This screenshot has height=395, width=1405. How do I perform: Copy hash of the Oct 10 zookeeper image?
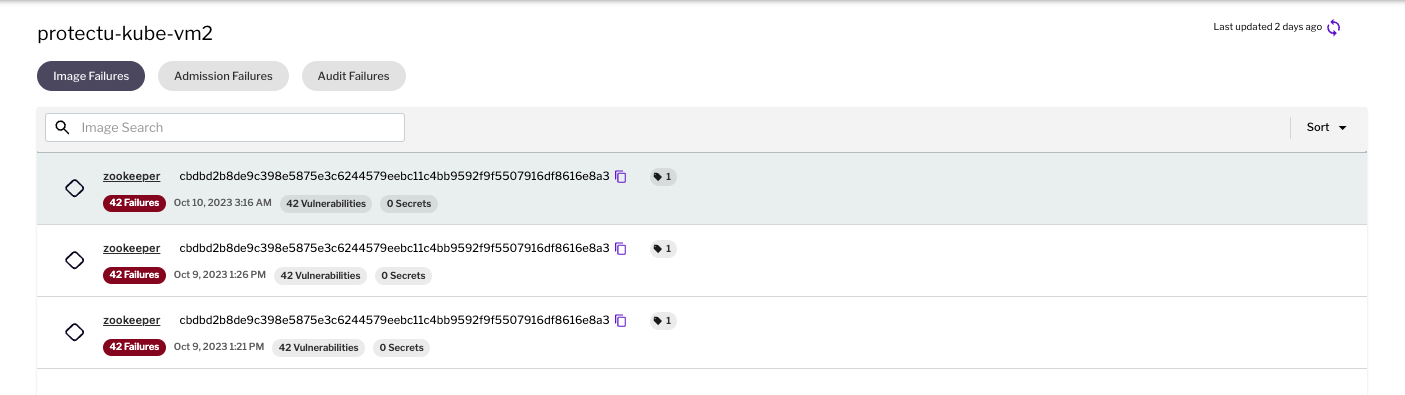(x=621, y=177)
